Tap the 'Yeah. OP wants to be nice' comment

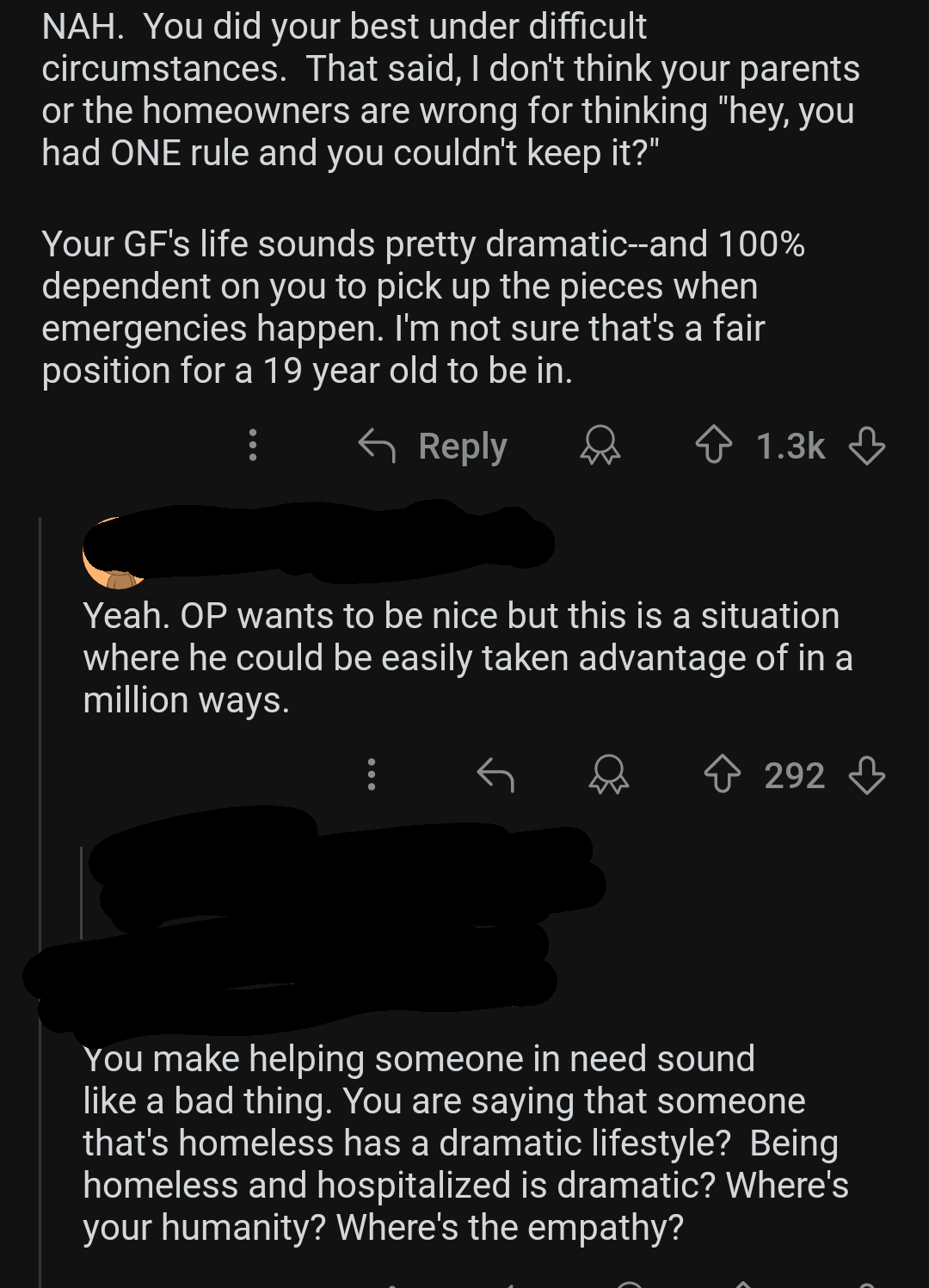point(464,658)
